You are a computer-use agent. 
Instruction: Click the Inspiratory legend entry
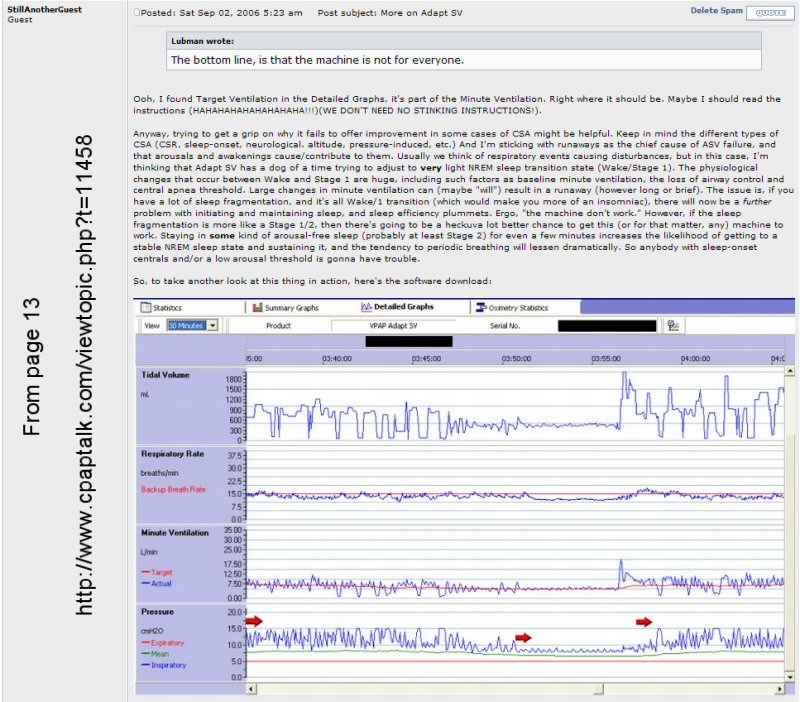(164, 665)
